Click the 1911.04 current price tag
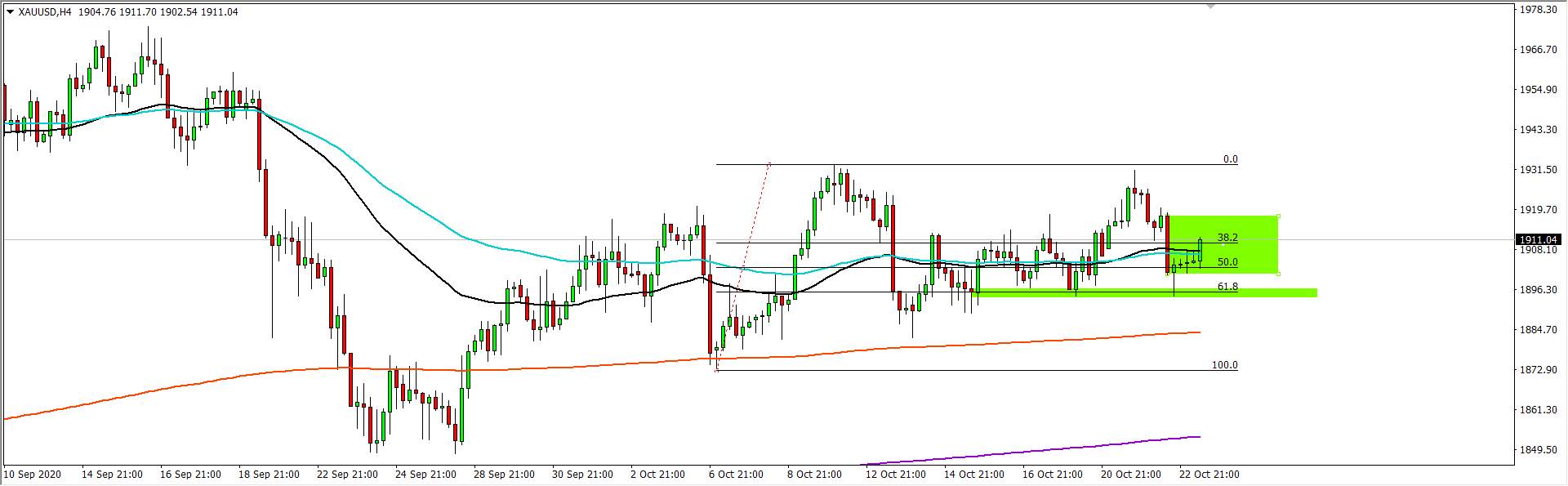The image size is (1568, 486). (1540, 239)
